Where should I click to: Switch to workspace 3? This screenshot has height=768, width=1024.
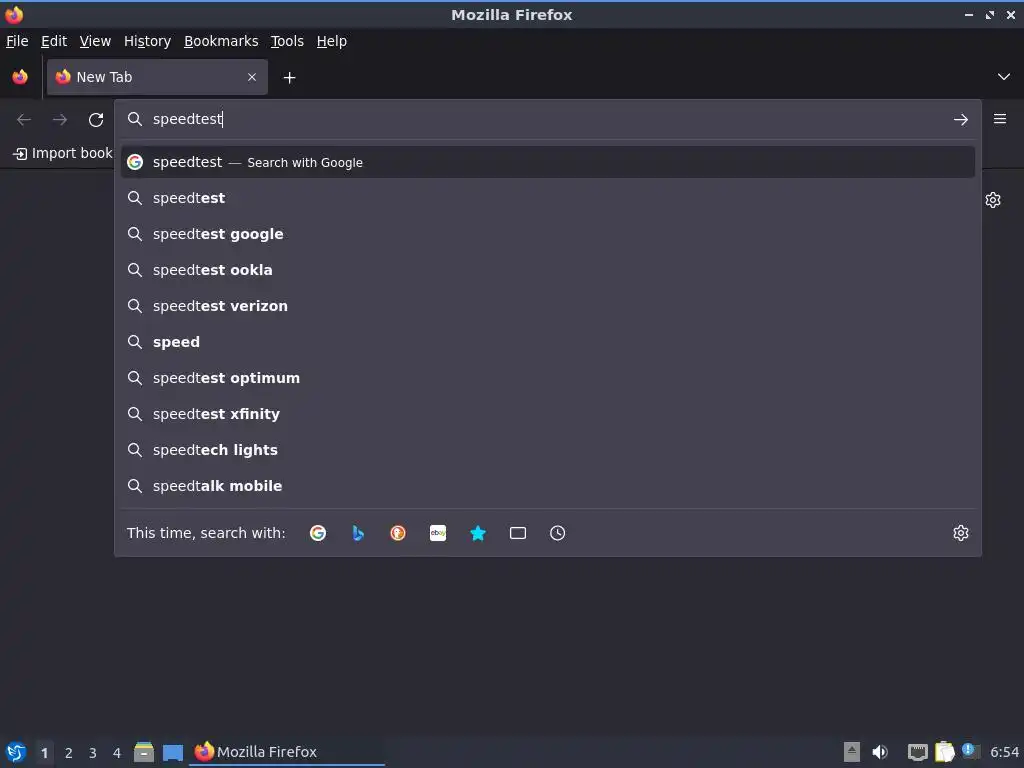pos(93,753)
